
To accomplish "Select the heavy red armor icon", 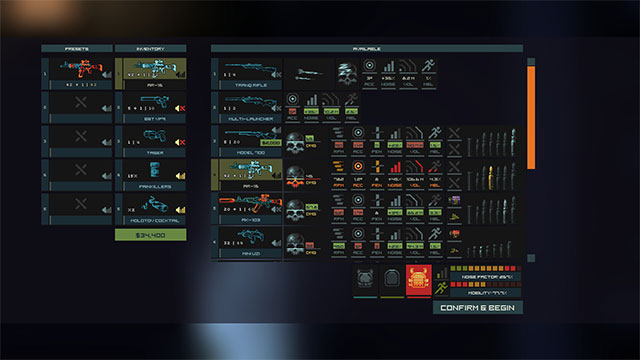I will pyautogui.click(x=418, y=280).
